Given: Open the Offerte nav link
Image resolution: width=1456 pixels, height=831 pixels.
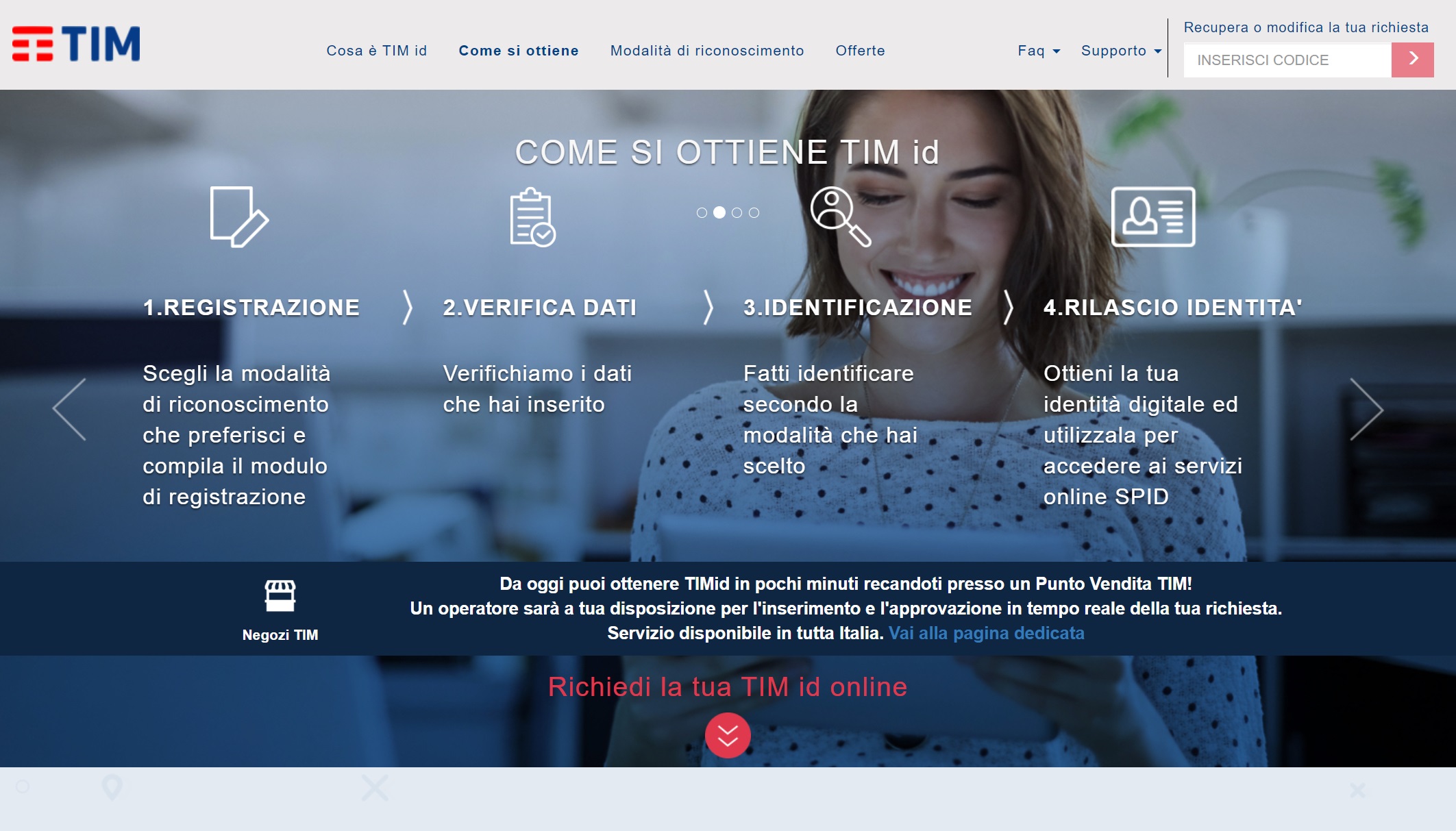Looking at the screenshot, I should point(860,51).
